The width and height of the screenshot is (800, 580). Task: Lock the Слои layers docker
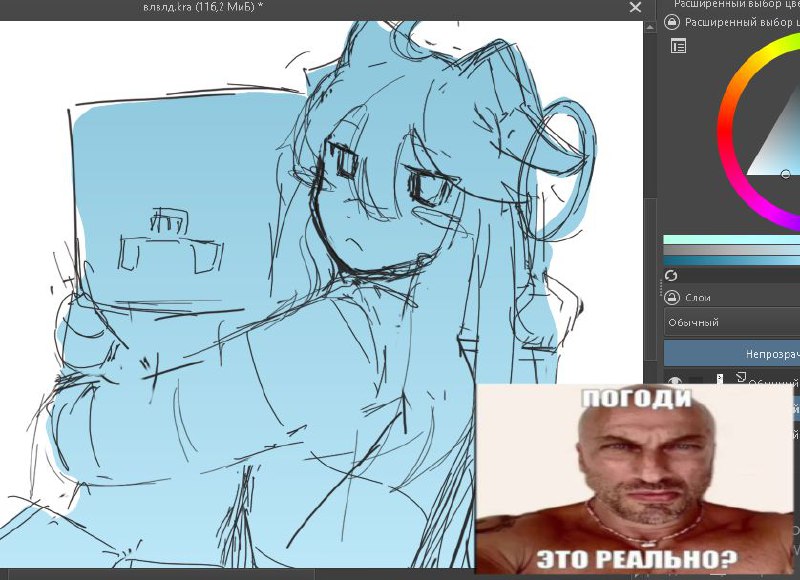(672, 297)
